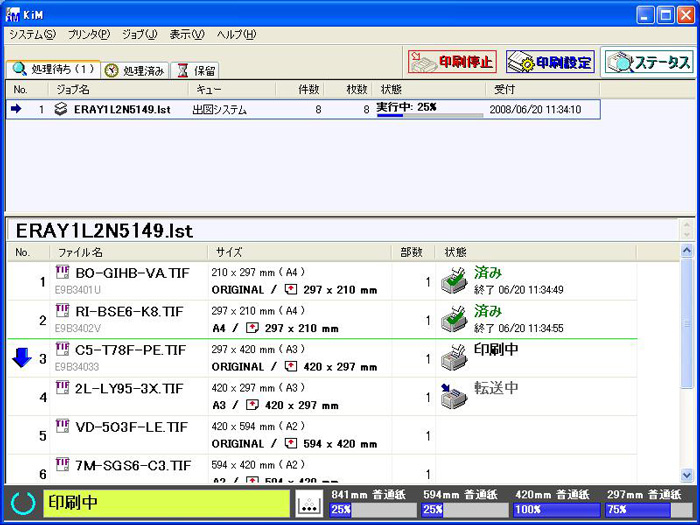The width and height of the screenshot is (700, 525).
Task: Click the circular busy indicator in status bar
Action: 22,503
